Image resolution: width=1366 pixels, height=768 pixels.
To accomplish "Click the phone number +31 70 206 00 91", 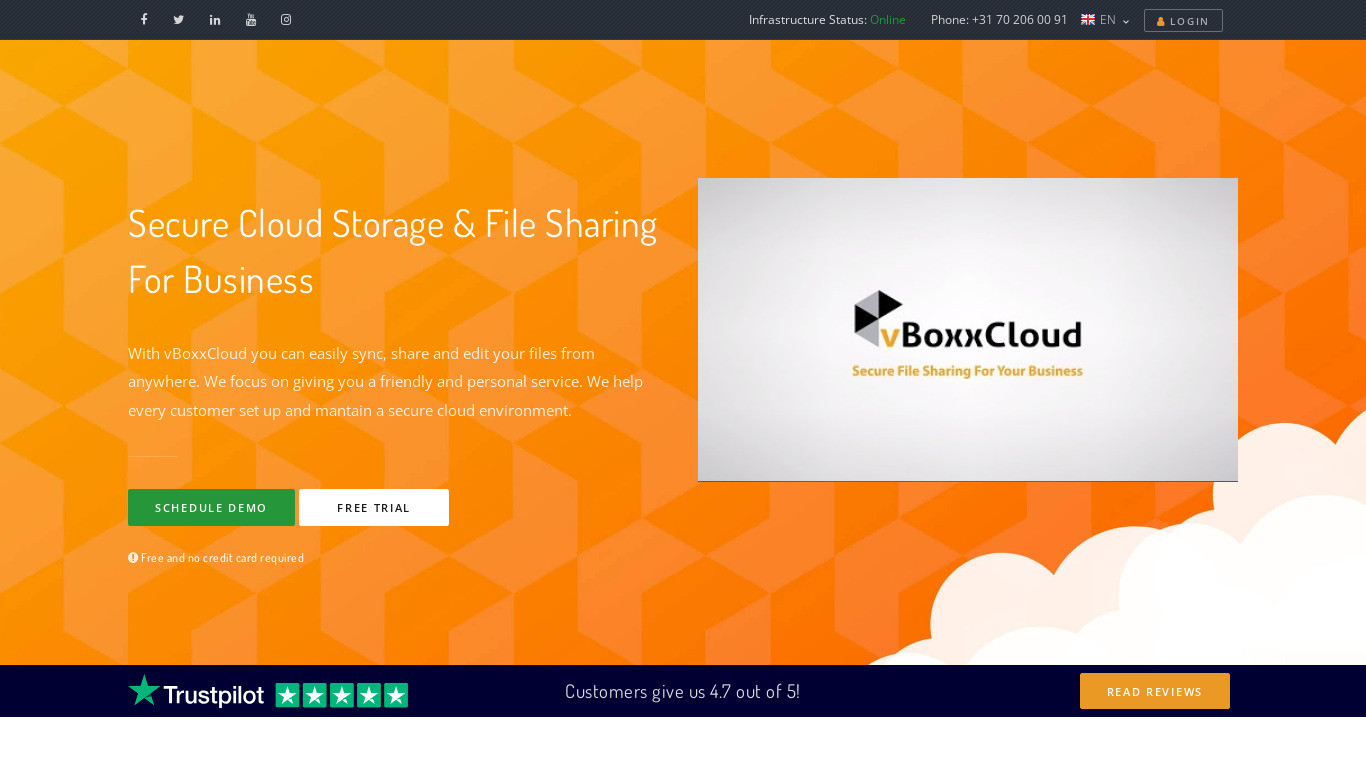I will (1020, 20).
